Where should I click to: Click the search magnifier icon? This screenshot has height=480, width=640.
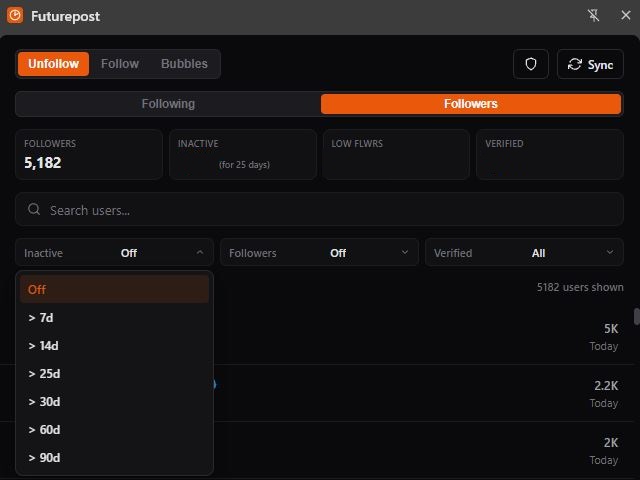pos(34,209)
